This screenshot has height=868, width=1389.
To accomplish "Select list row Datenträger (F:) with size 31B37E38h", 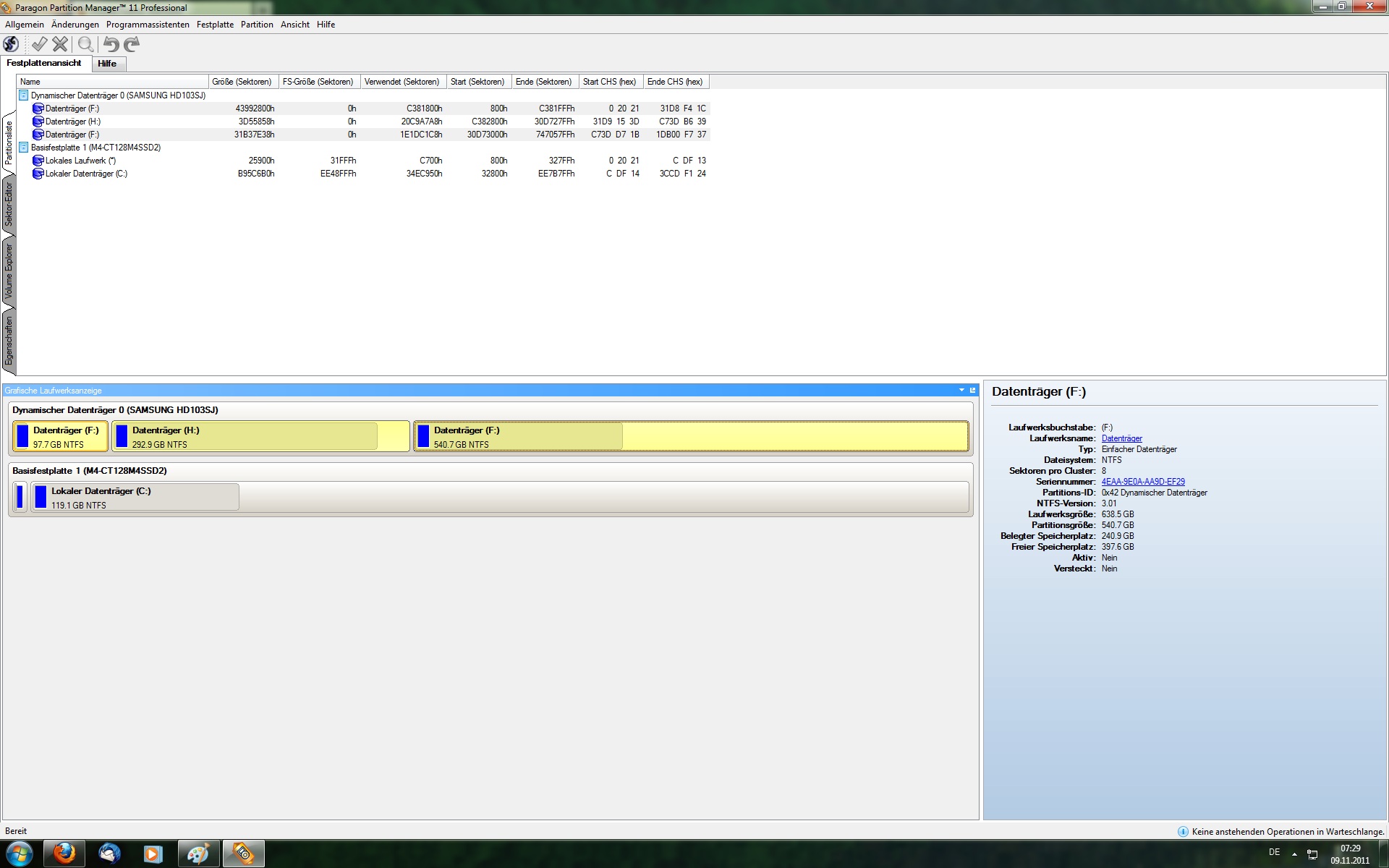I will (362, 135).
